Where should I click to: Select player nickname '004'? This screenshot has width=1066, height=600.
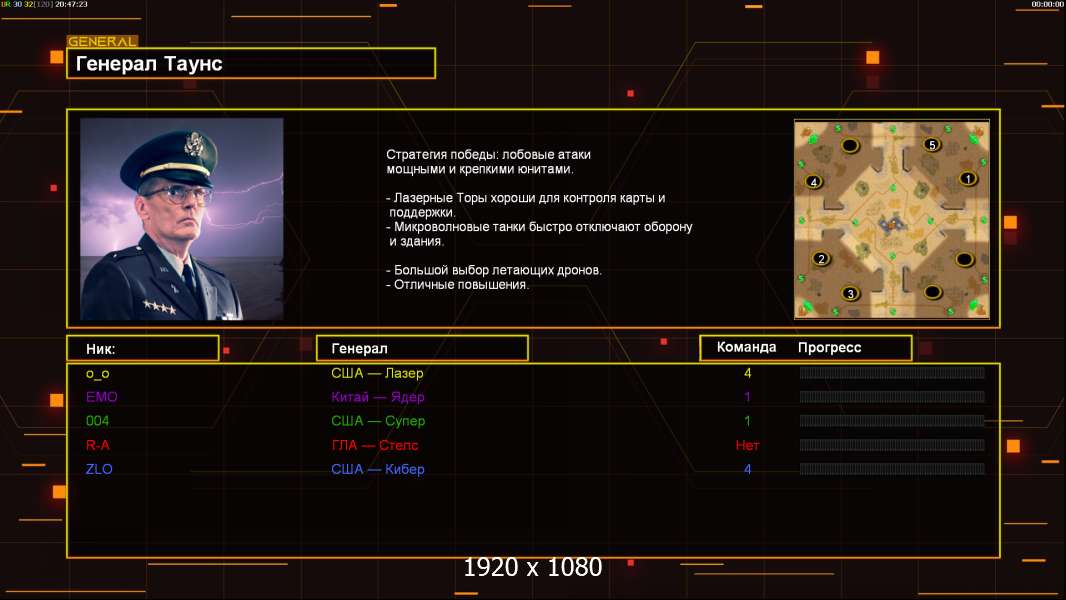pyautogui.click(x=97, y=421)
